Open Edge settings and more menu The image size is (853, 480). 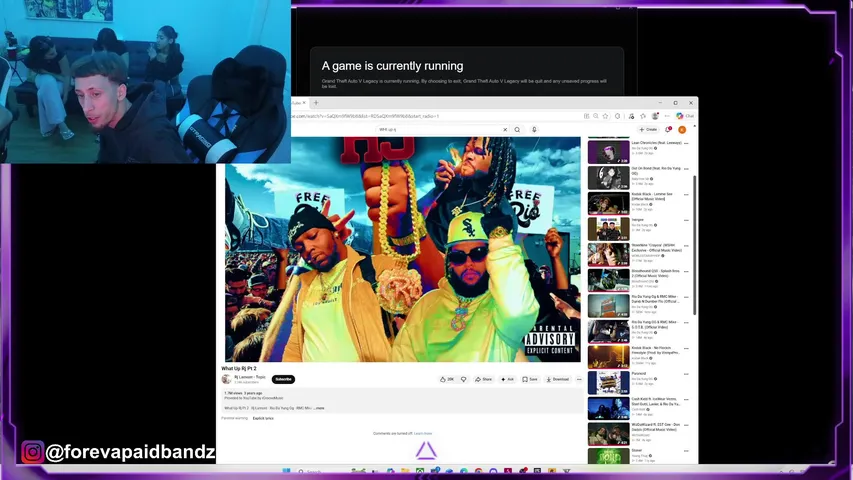[667, 116]
